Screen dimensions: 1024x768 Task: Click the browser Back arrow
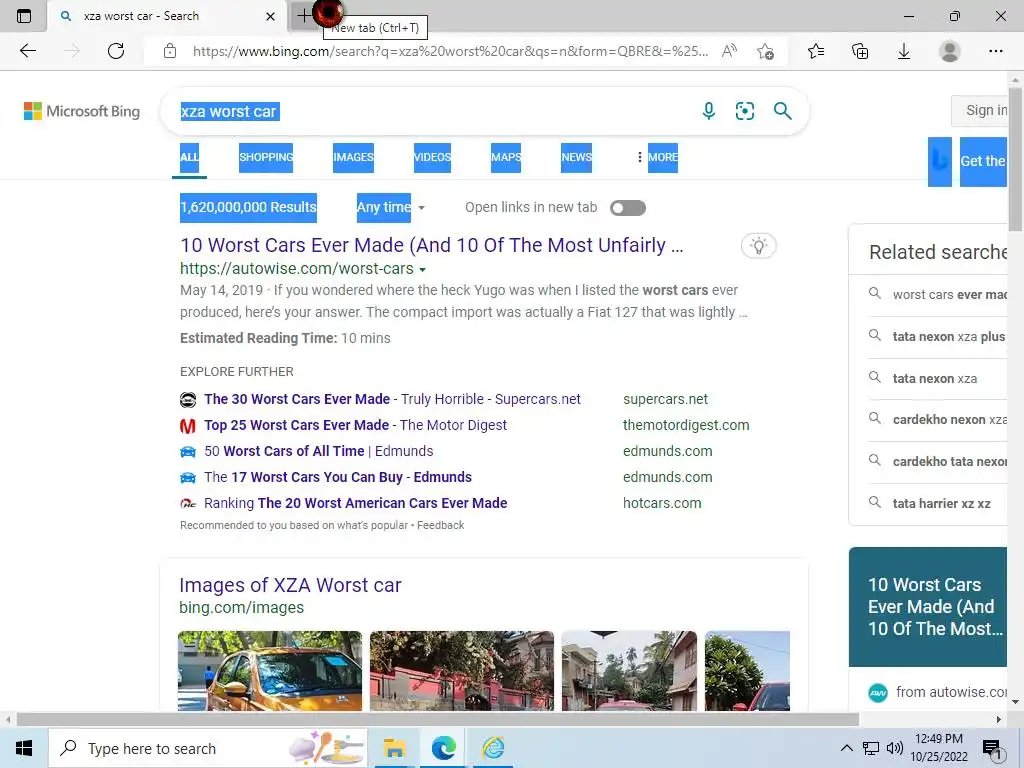point(27,51)
